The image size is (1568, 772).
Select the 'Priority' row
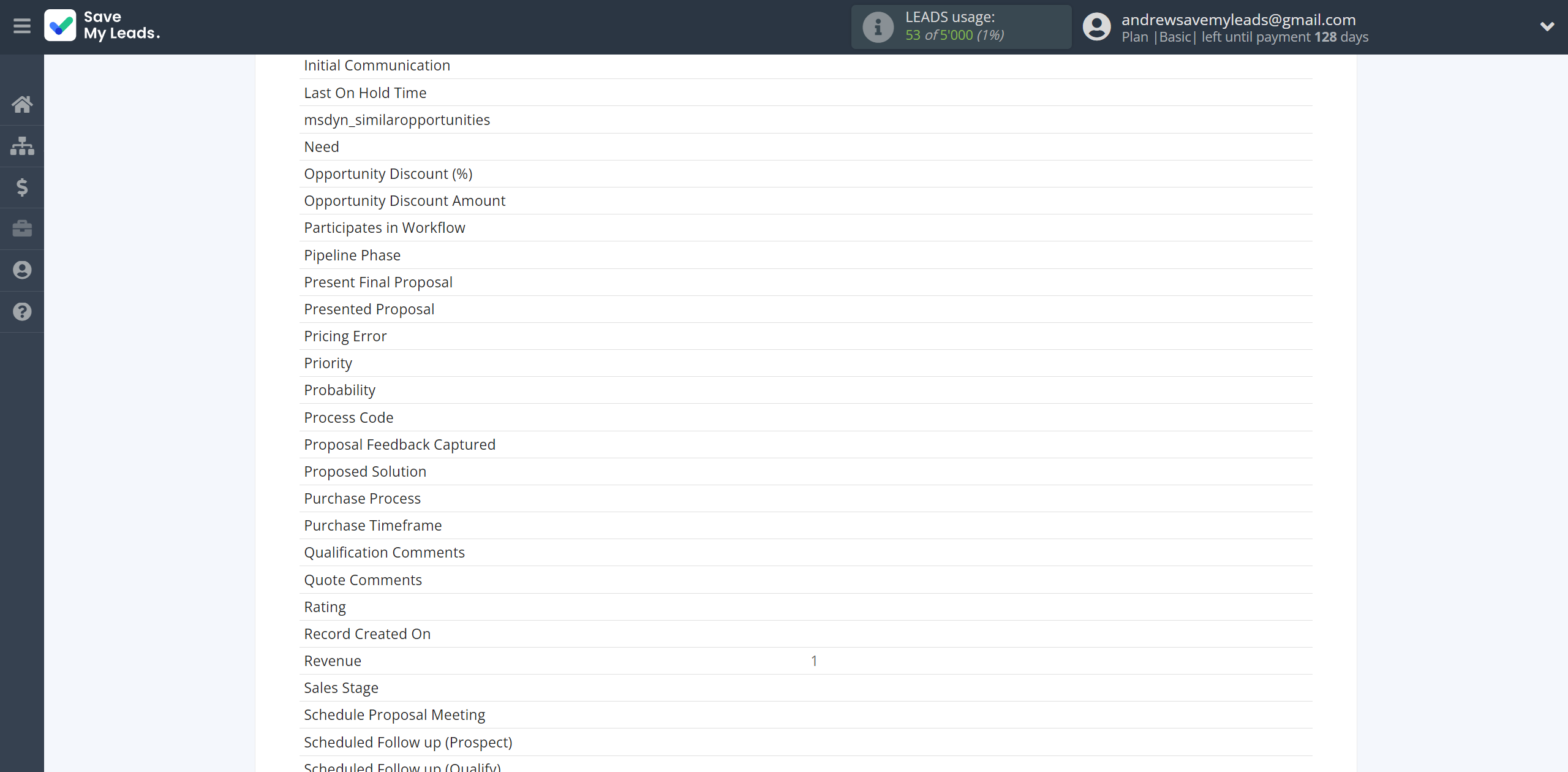[x=805, y=363]
